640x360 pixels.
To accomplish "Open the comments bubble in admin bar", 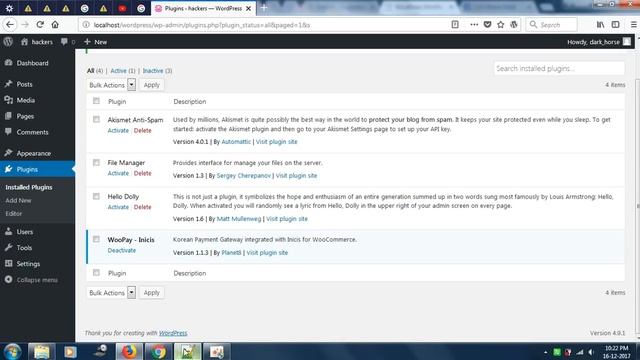I will [x=68, y=42].
